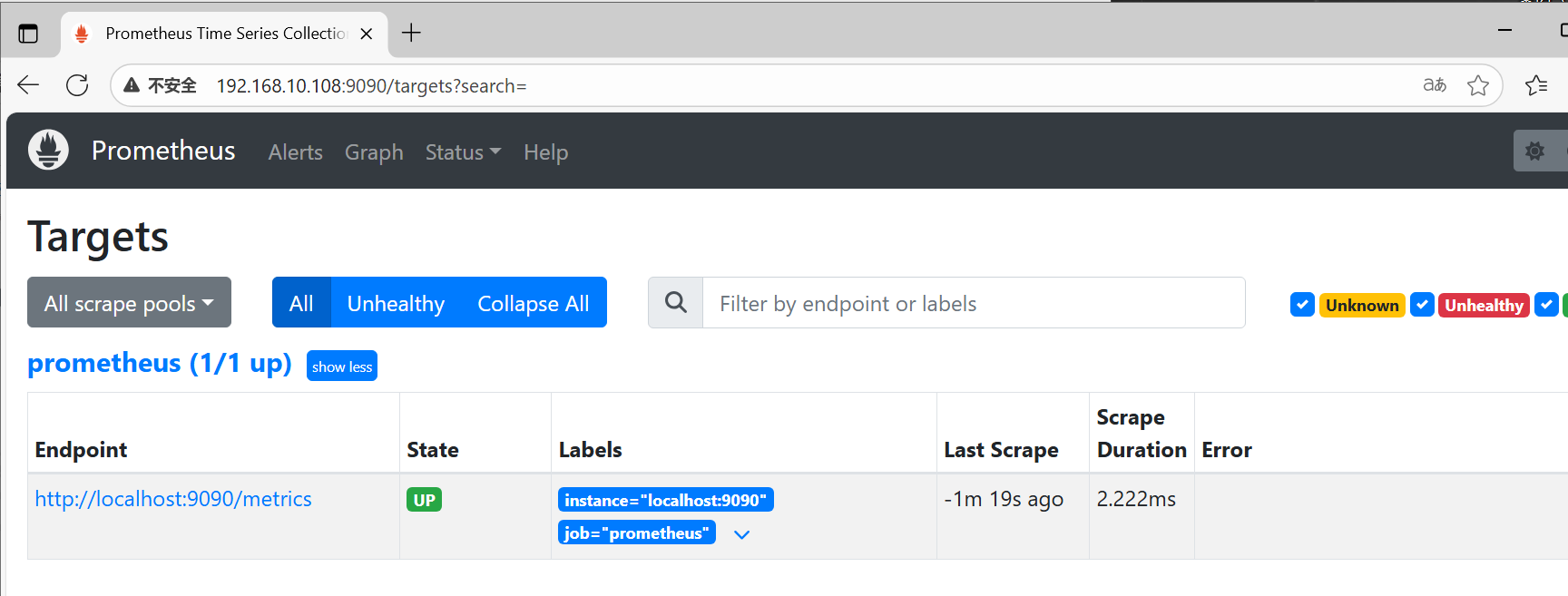Click the Filter by endpoint or labels field
1568x596 pixels.
pos(974,302)
